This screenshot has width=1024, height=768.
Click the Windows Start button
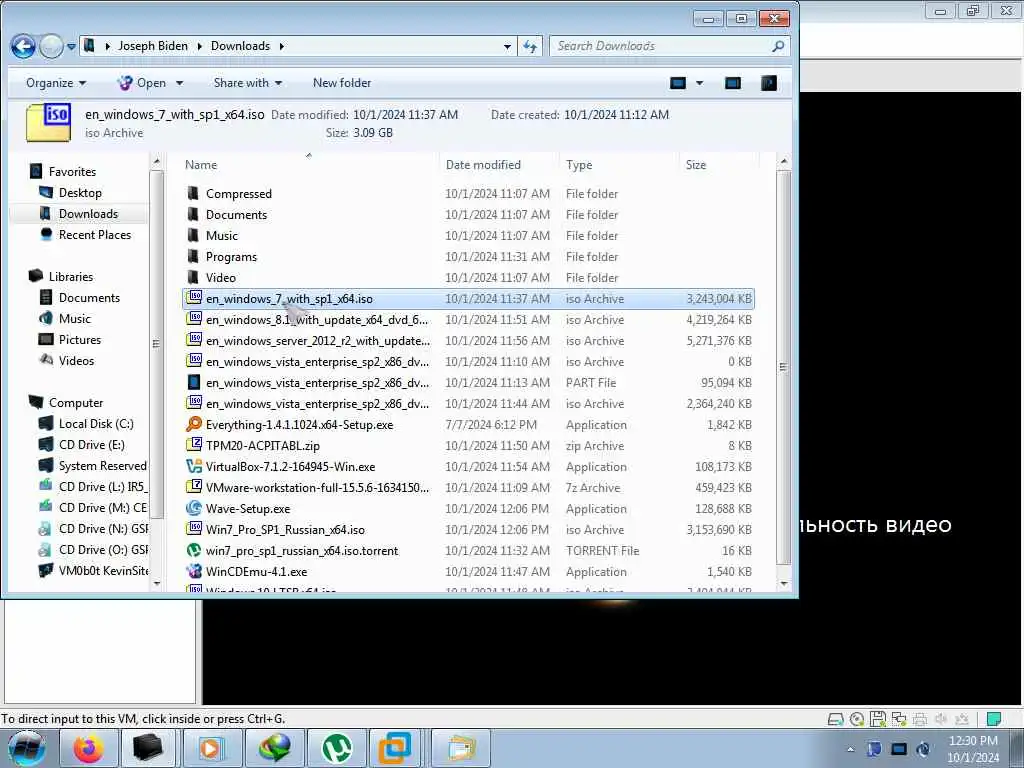click(x=27, y=749)
